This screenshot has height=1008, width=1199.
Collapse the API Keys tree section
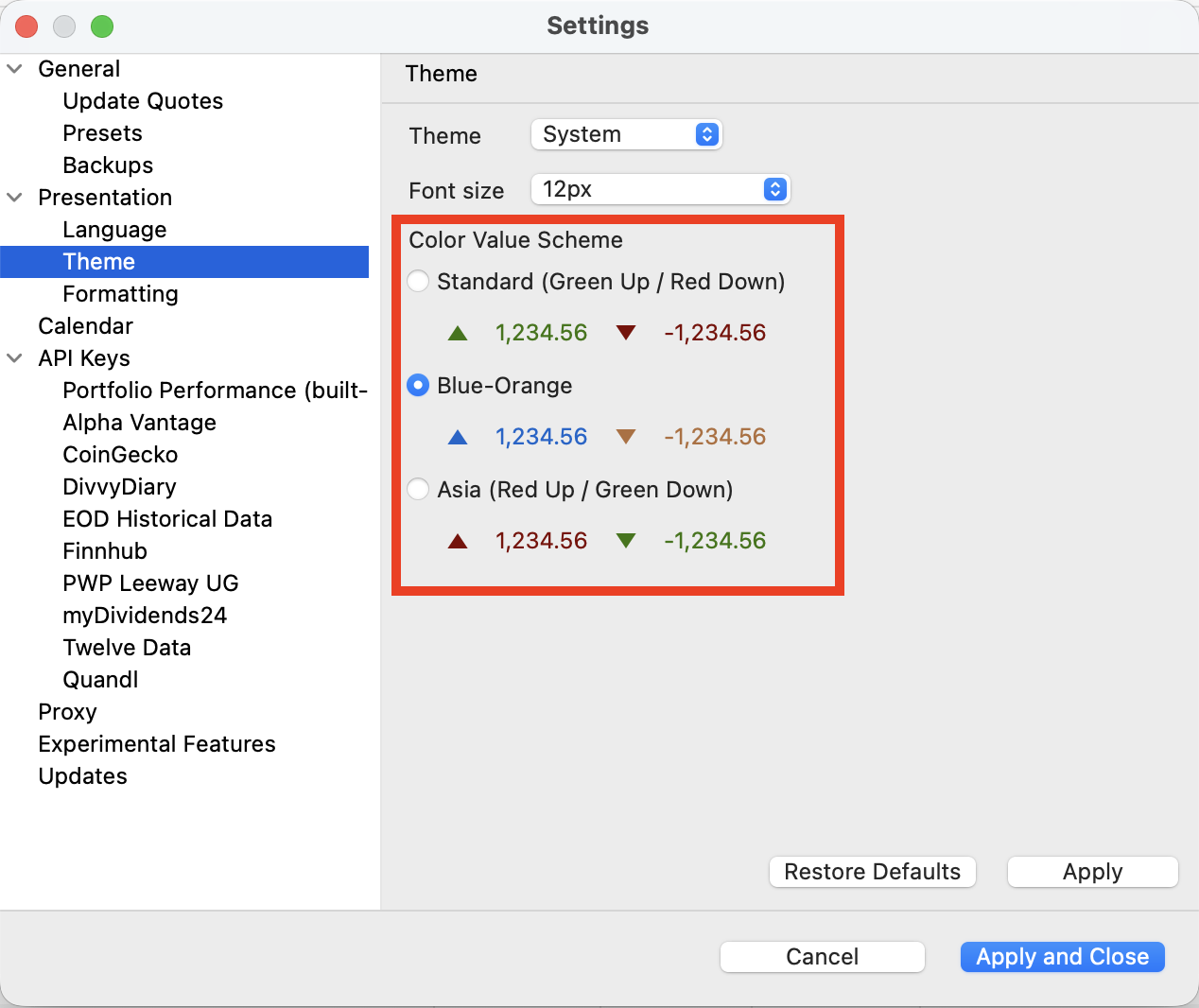(x=15, y=358)
